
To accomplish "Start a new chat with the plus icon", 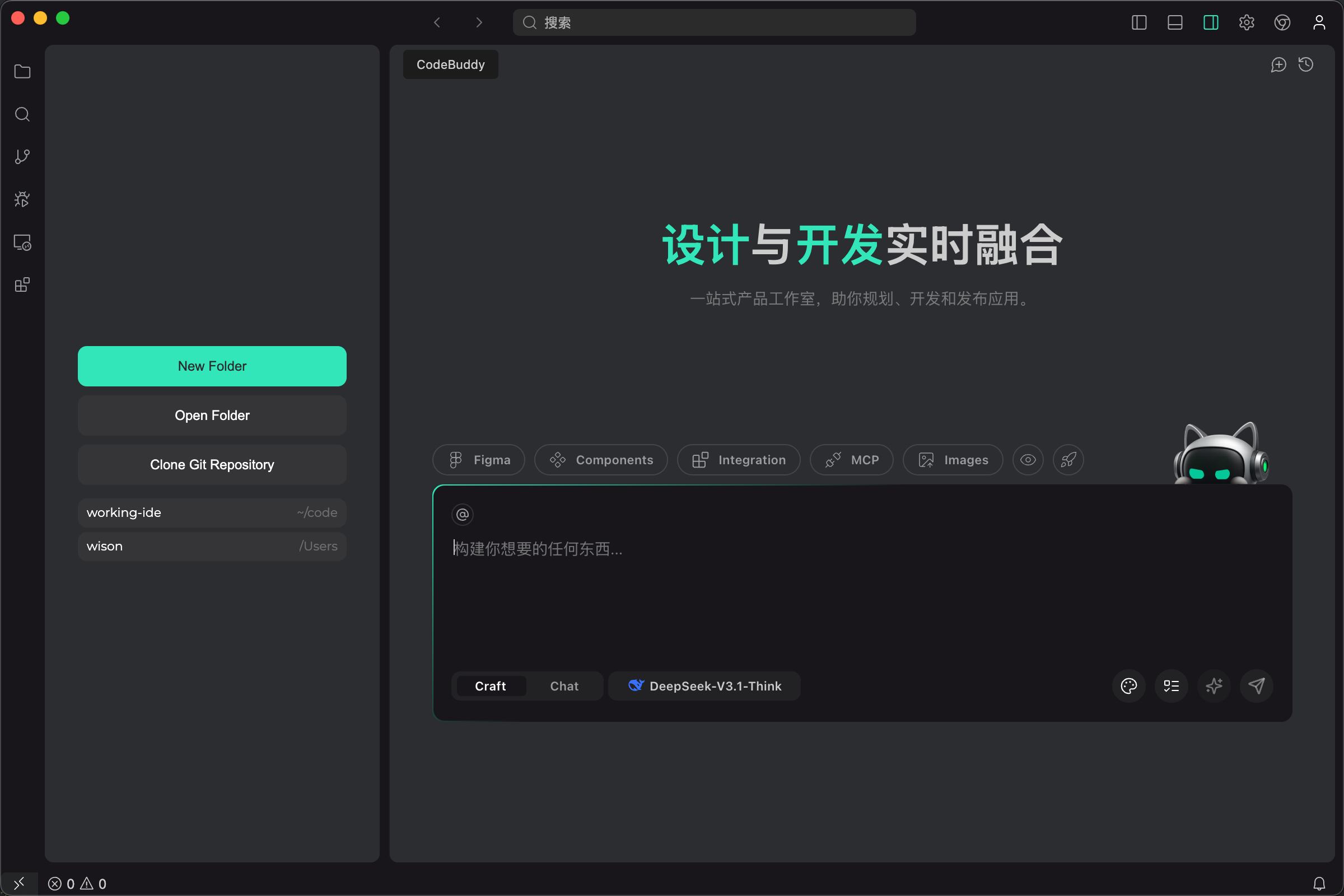I will click(x=1278, y=64).
